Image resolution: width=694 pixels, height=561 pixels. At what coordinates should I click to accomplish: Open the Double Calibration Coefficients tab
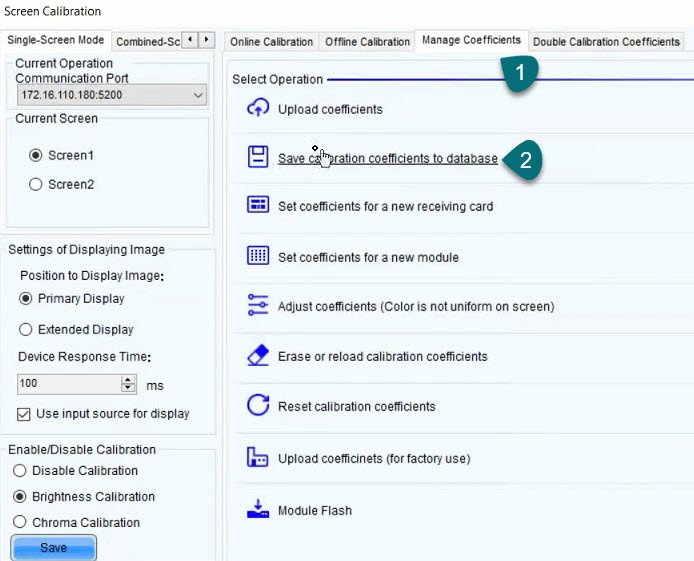(606, 42)
